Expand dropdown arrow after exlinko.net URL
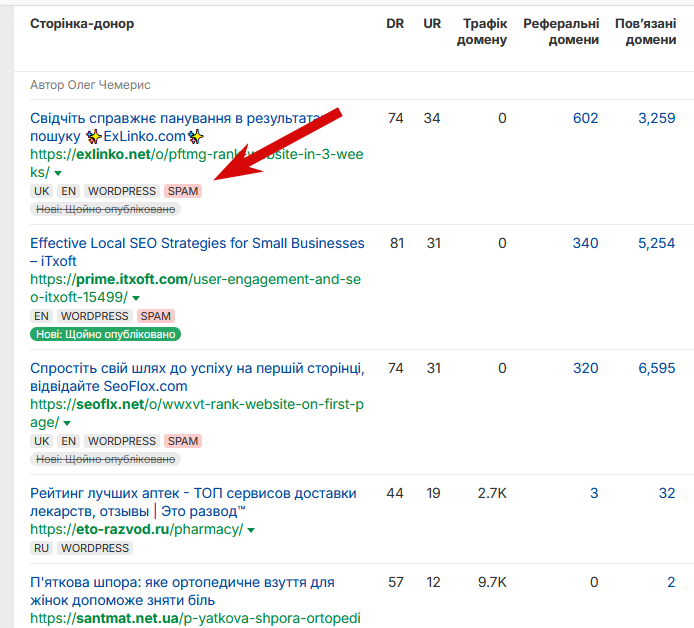 pyautogui.click(x=58, y=173)
